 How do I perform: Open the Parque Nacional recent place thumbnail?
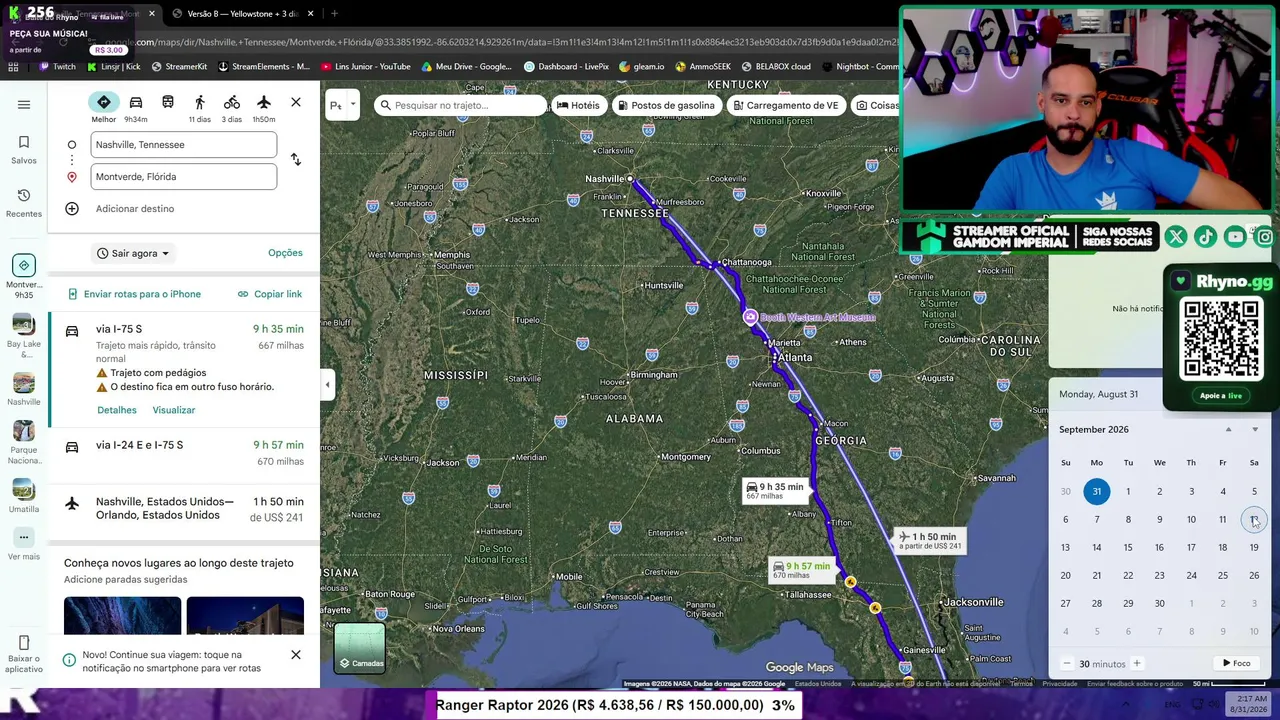24,431
